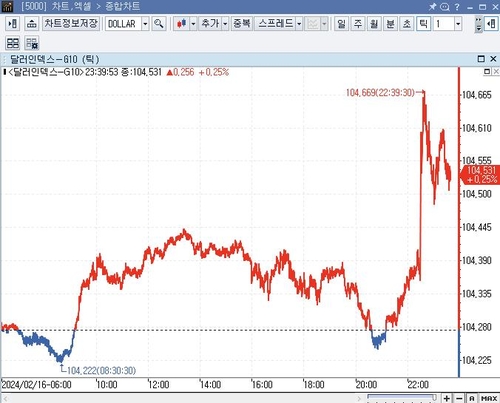Expand the 스프레드 dropdown arrow
Viewport: 500px width, 403px height.
click(299, 24)
